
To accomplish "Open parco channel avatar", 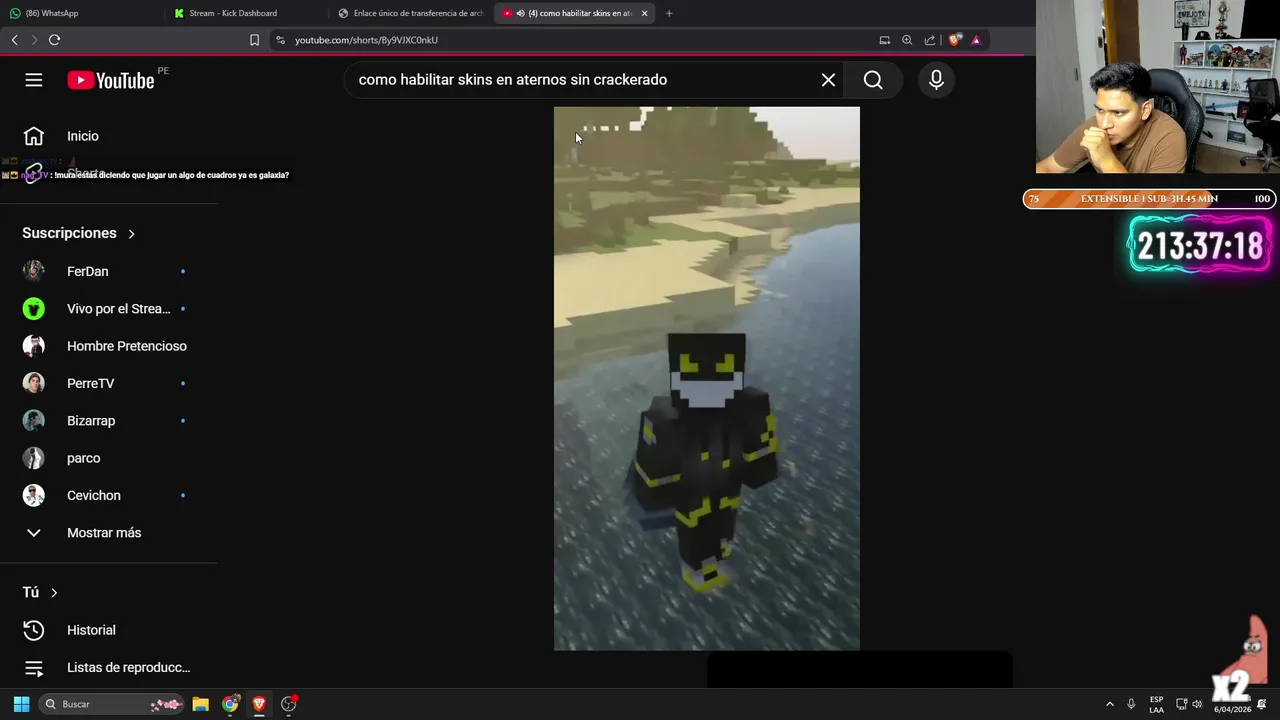I will 34,458.
